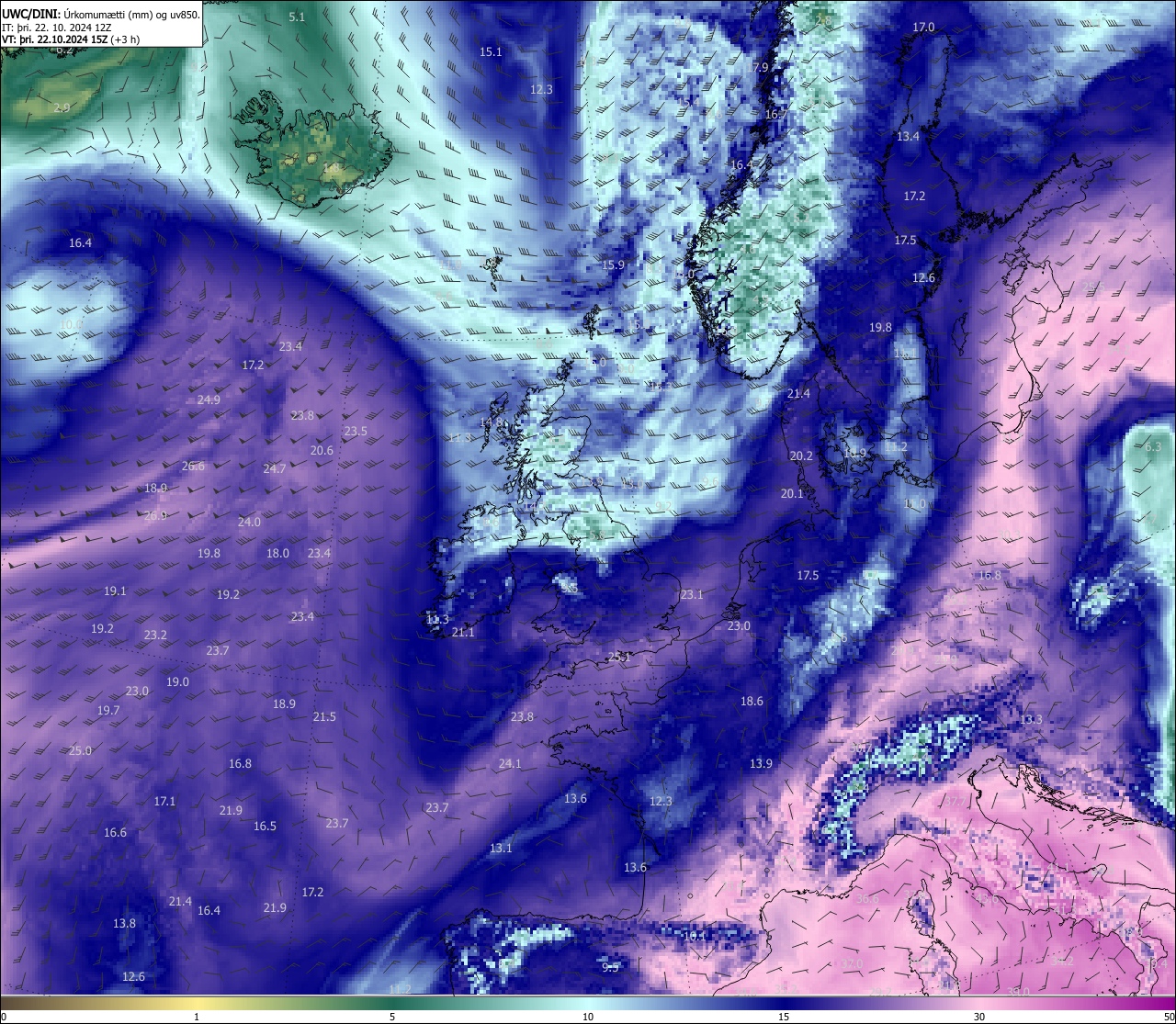Click the 25.0 value near the left edge
The image size is (1176, 1024).
pyautogui.click(x=80, y=750)
